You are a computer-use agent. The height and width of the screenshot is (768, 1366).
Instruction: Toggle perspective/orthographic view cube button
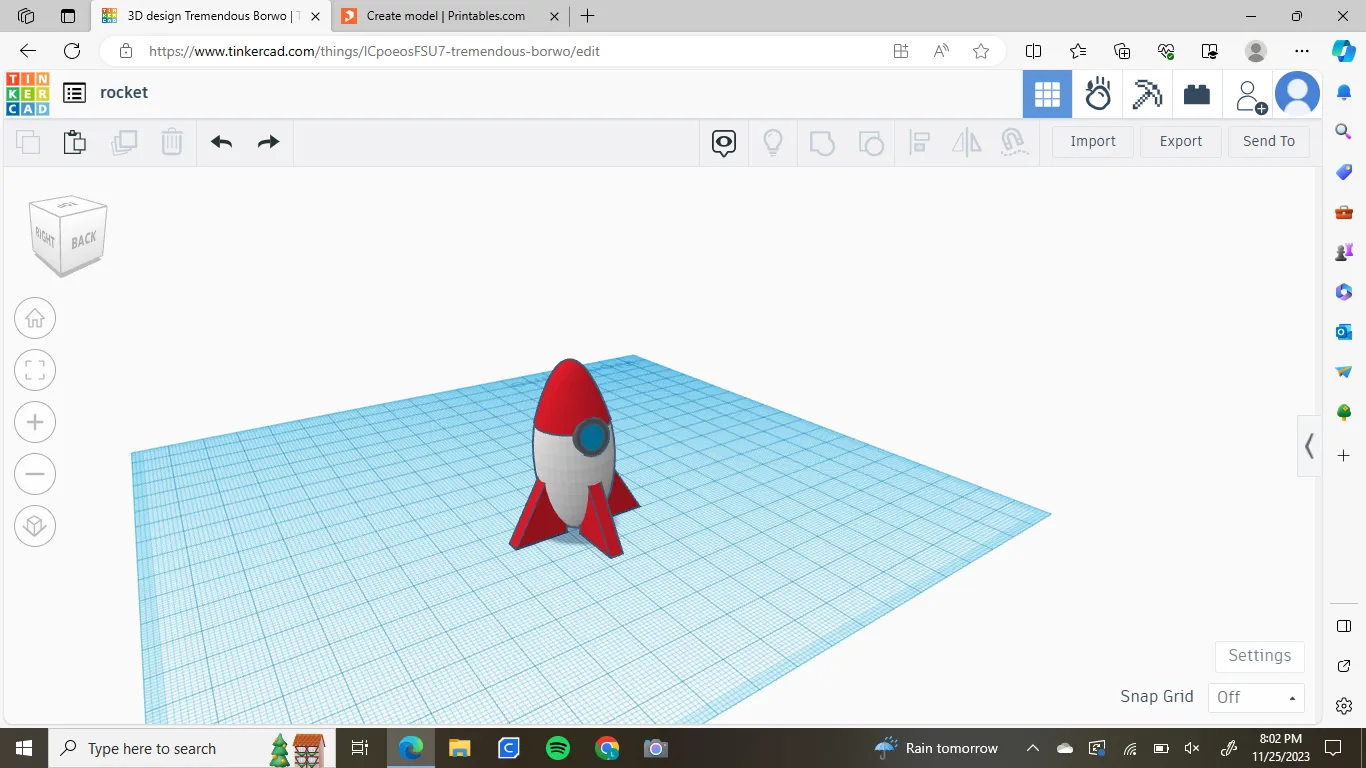click(x=35, y=526)
